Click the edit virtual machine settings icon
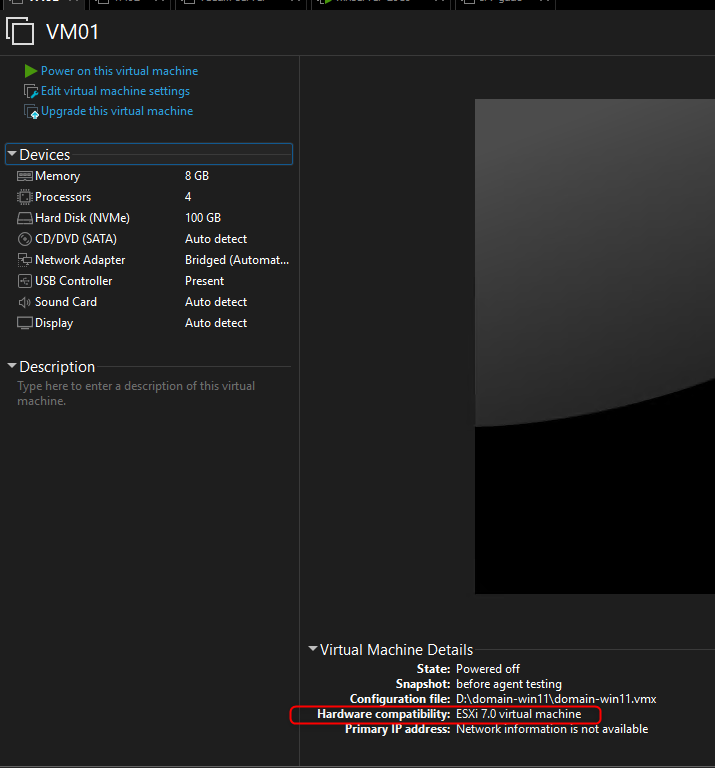Image resolution: width=715 pixels, height=768 pixels. click(31, 91)
